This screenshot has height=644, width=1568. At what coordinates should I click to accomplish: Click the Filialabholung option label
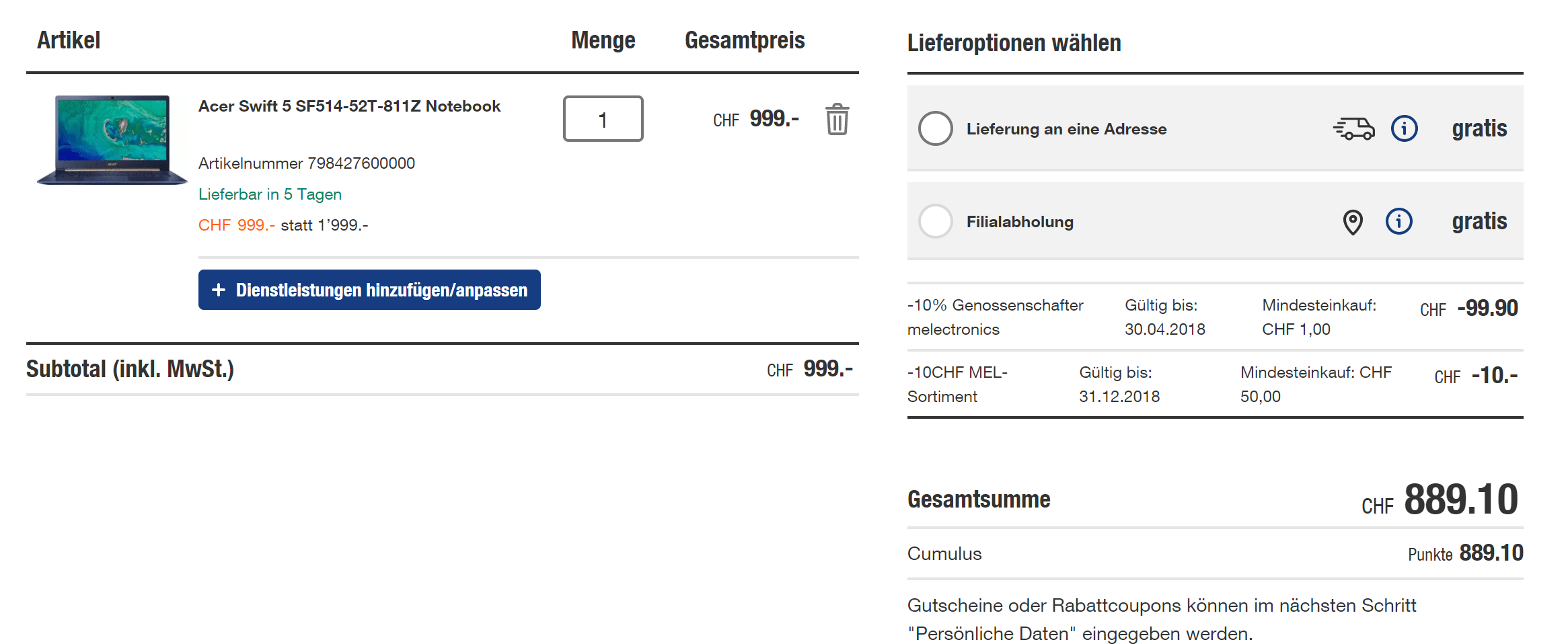point(1020,222)
